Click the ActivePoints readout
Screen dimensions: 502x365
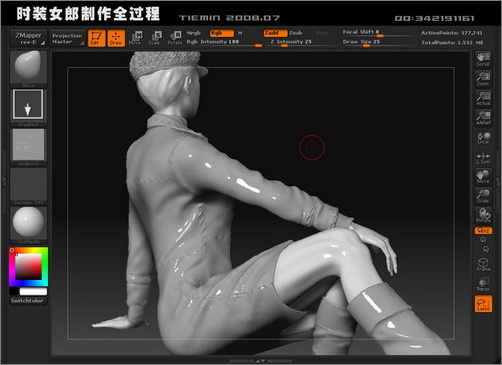pos(451,33)
